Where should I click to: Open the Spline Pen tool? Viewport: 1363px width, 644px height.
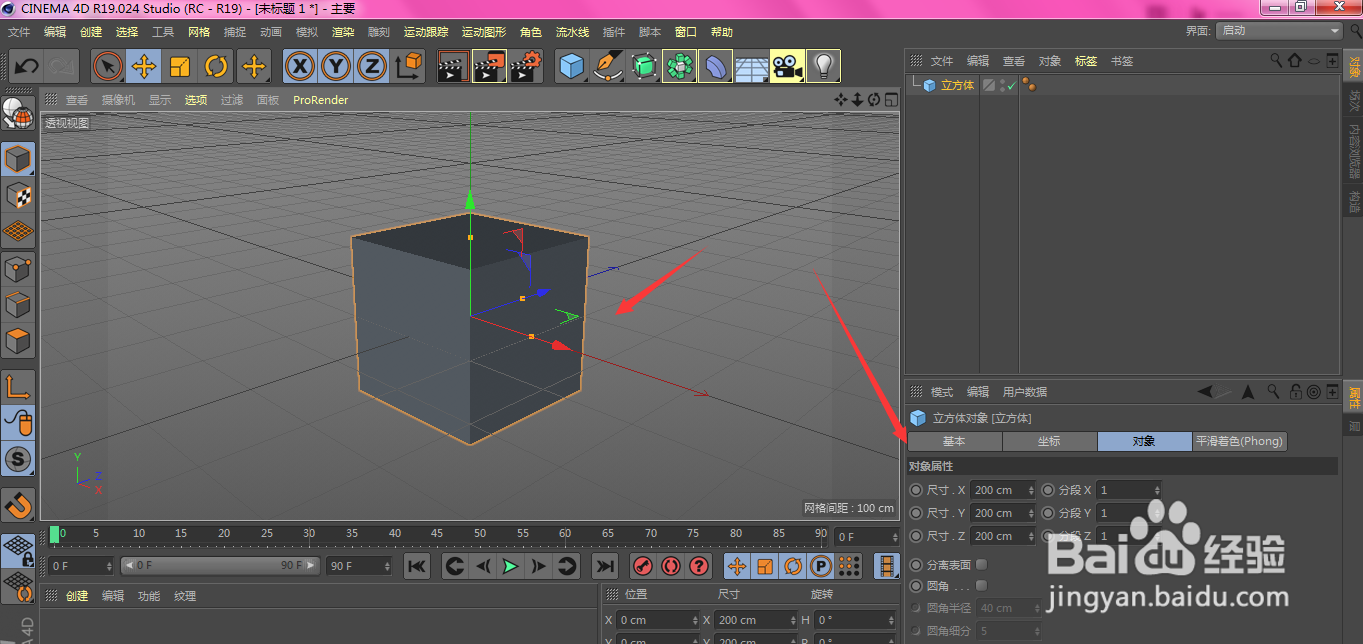607,67
